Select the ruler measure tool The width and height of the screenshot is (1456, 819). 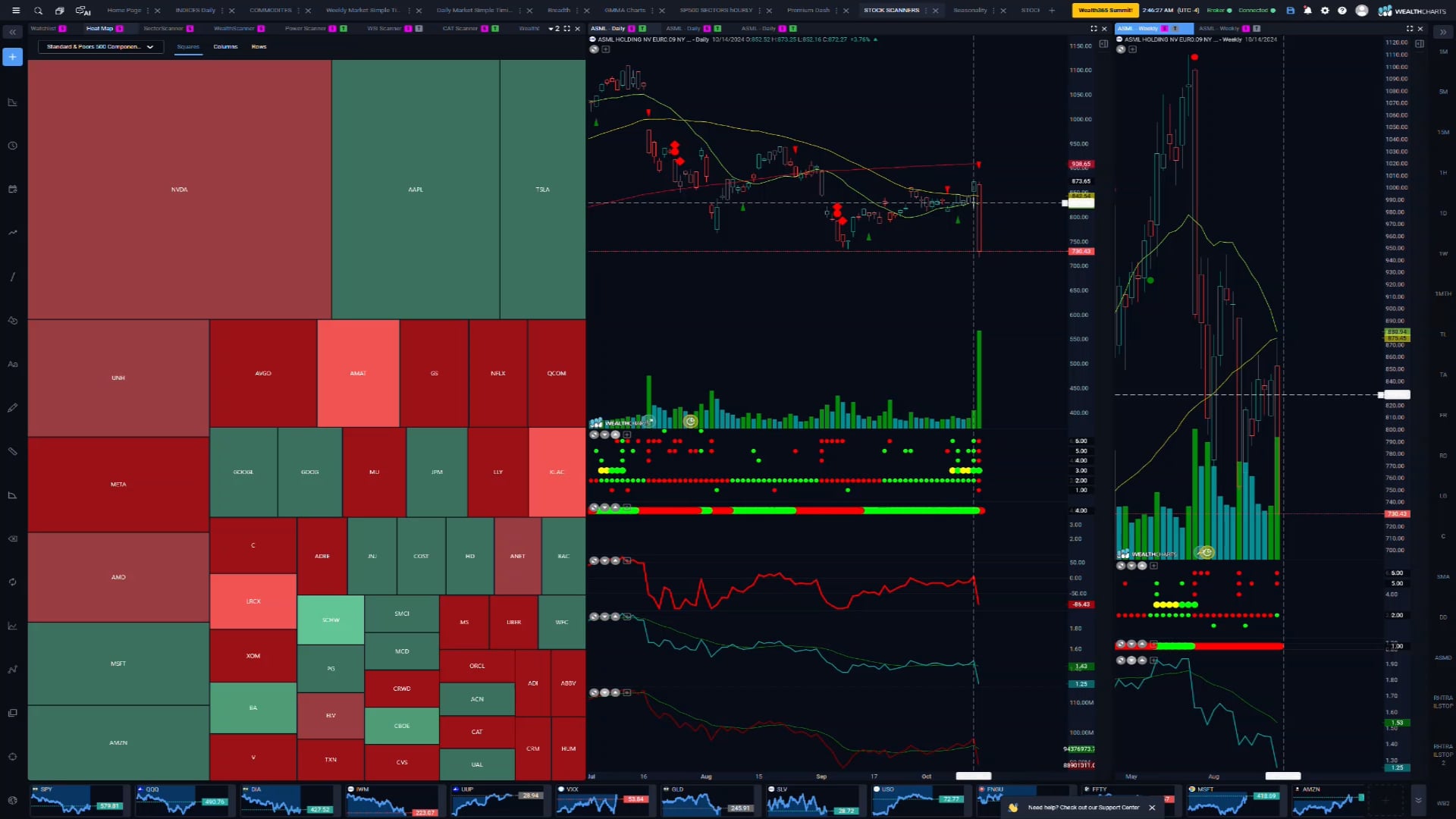(13, 451)
